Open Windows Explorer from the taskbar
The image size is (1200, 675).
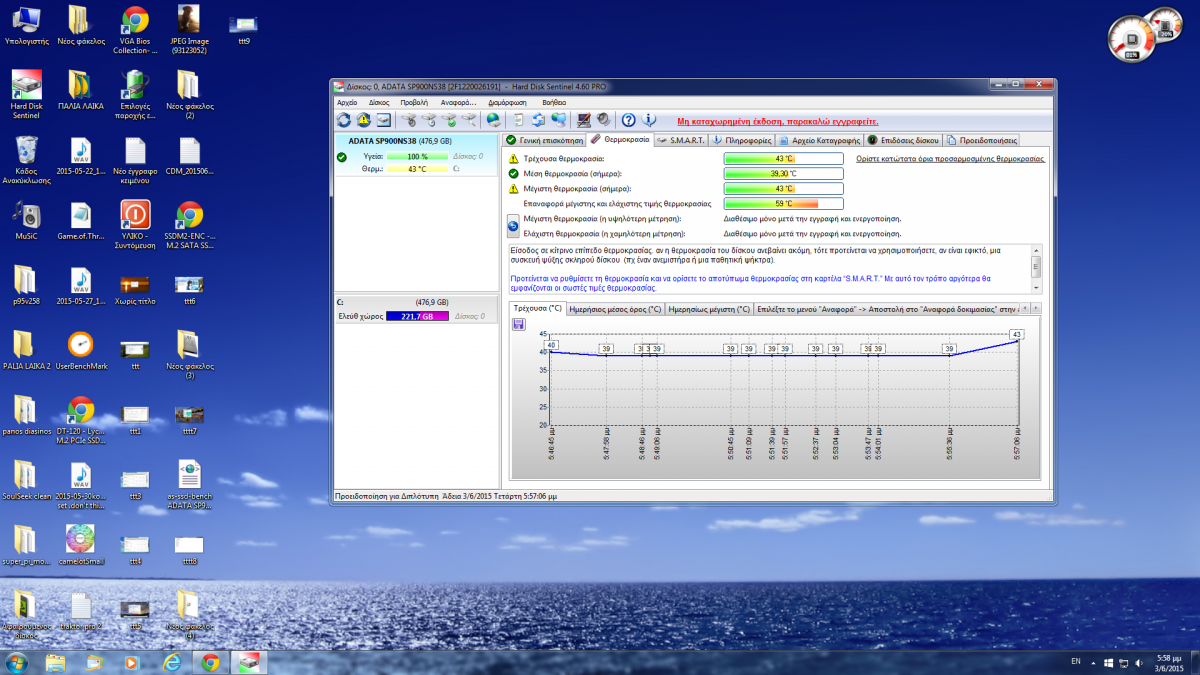click(x=55, y=662)
